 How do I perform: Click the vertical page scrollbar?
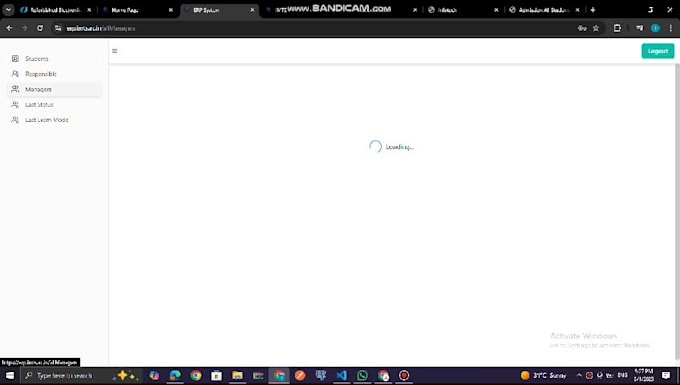pos(677,212)
